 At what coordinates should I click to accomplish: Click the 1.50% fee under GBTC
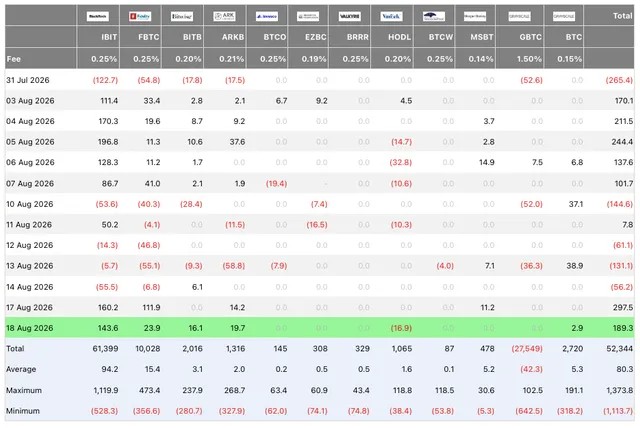coord(529,59)
